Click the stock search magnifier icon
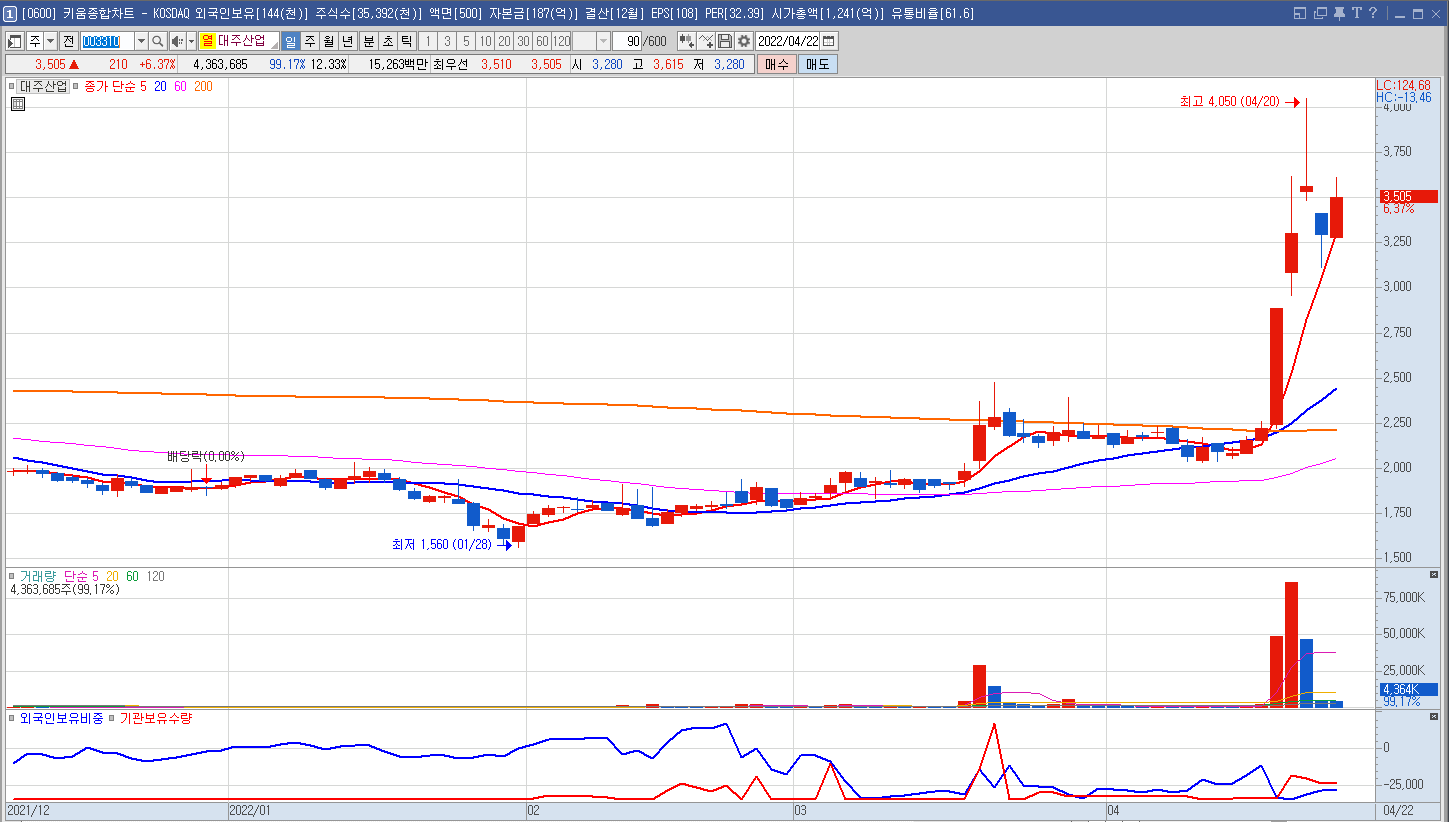Screen dimensions: 1449x822 [157, 41]
